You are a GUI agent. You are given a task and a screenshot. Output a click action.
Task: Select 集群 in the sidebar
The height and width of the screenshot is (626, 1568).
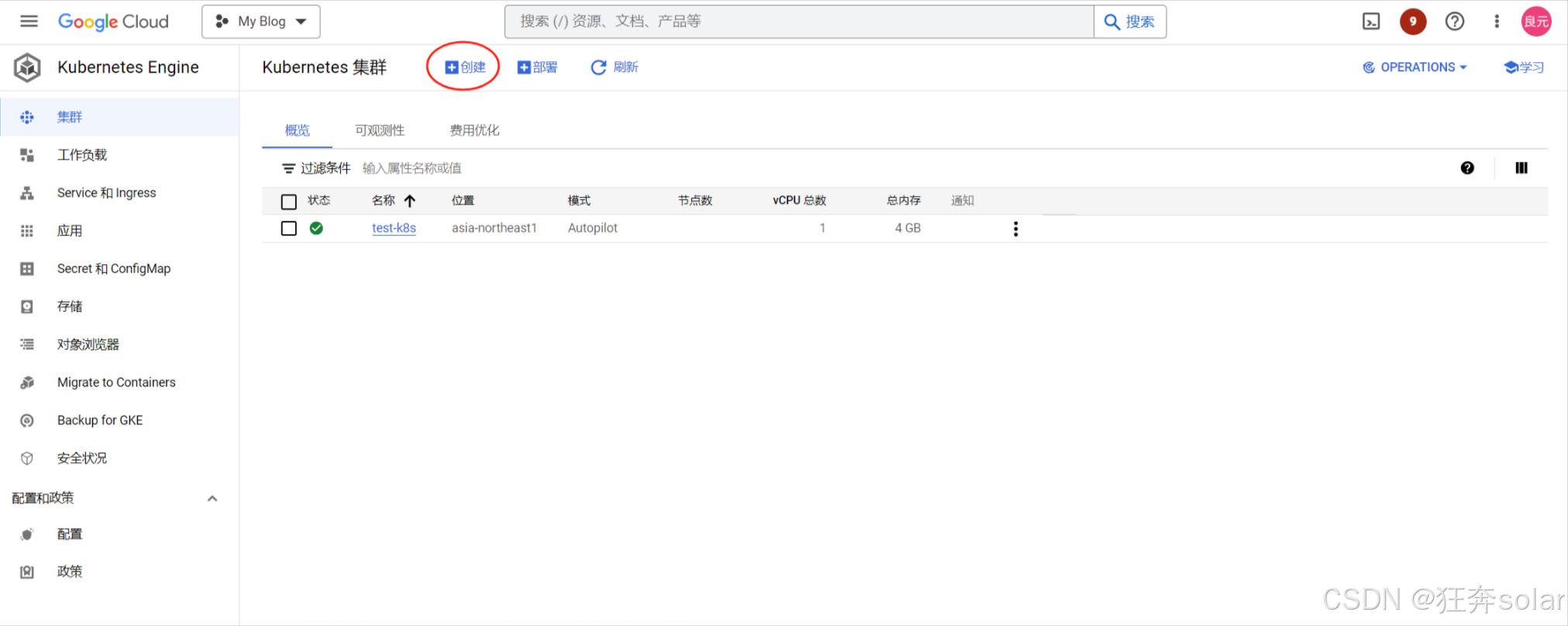[119, 117]
